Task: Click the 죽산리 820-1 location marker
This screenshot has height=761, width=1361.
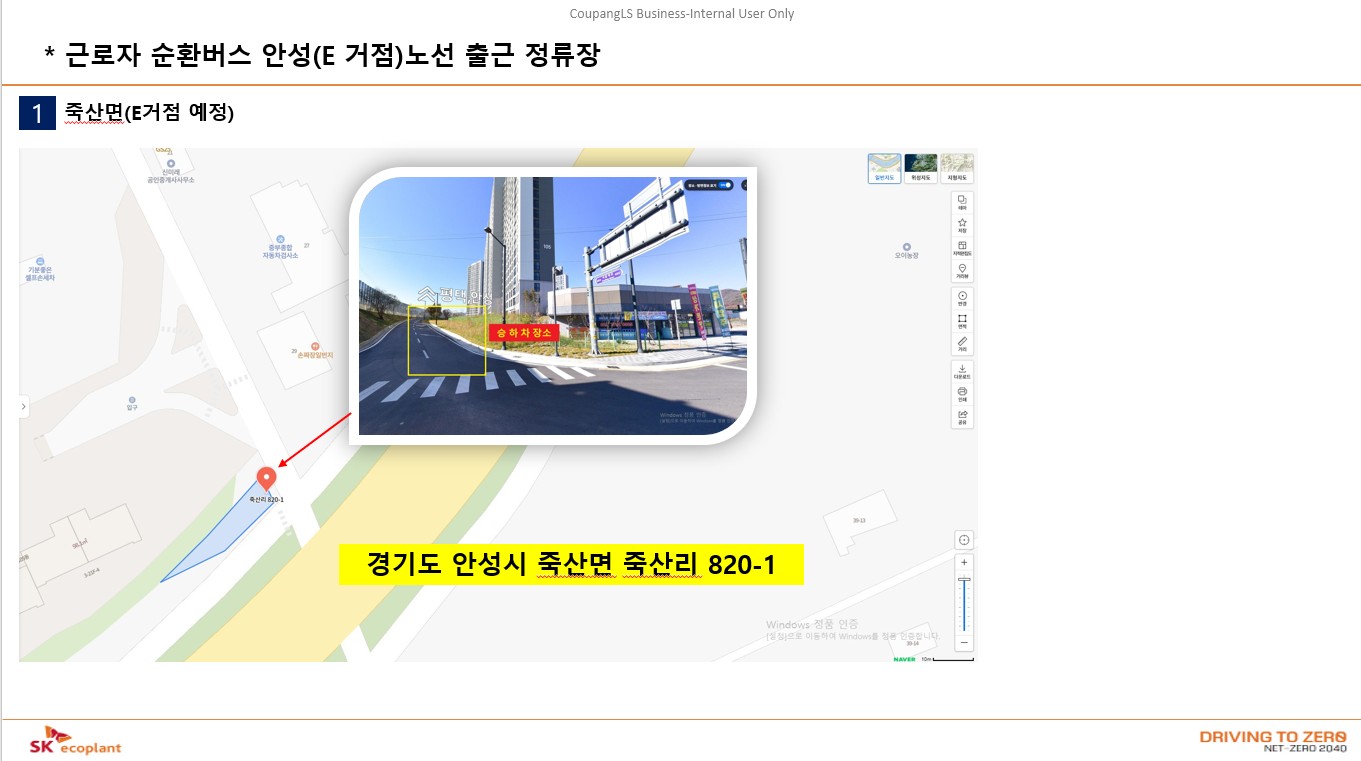Action: coord(266,478)
